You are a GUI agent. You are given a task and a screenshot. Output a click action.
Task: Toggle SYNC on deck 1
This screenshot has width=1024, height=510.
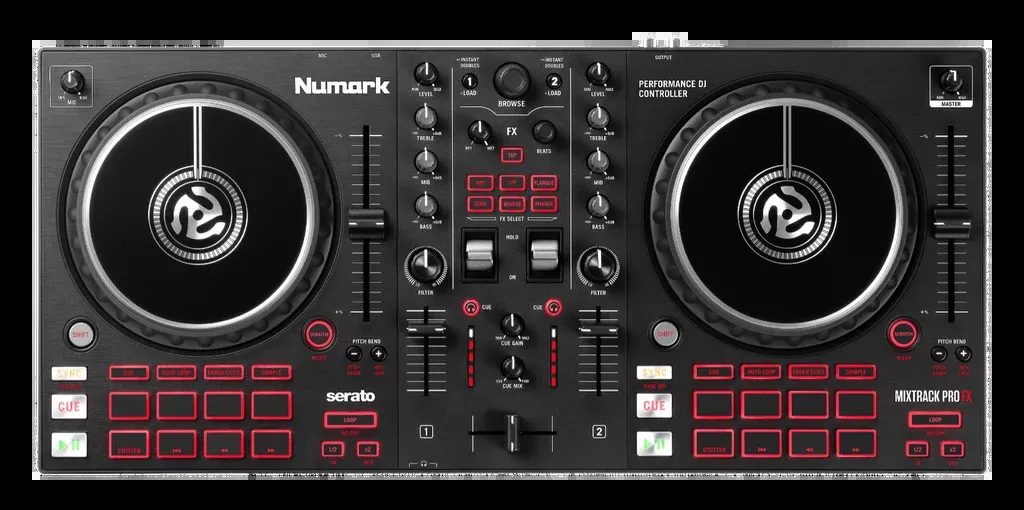tap(69, 374)
